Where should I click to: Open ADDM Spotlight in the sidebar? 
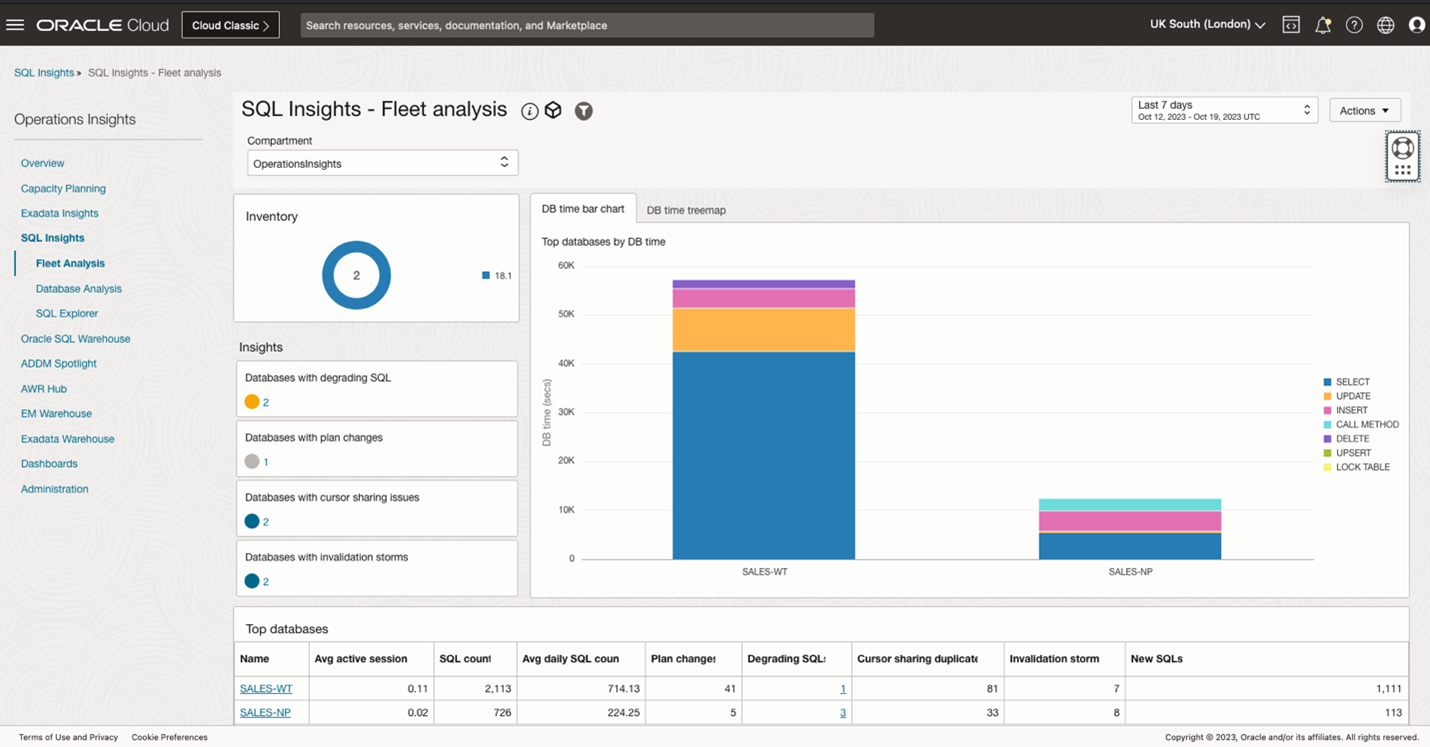click(x=59, y=364)
